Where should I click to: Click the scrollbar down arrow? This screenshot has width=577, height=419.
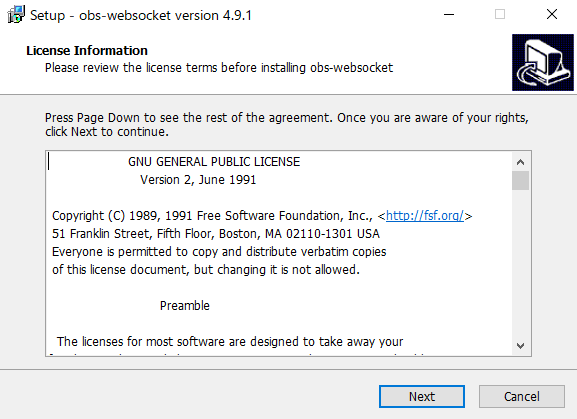[520, 345]
